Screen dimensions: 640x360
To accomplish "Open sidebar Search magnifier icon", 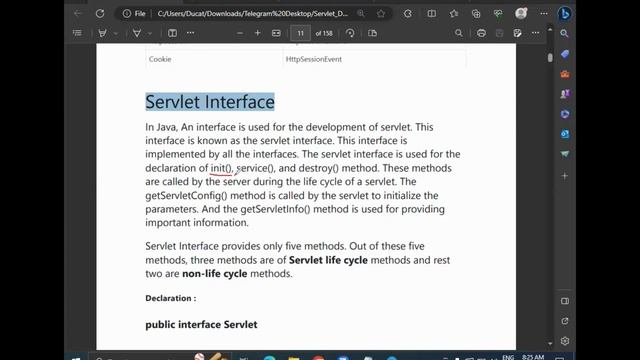I will tap(564, 33).
